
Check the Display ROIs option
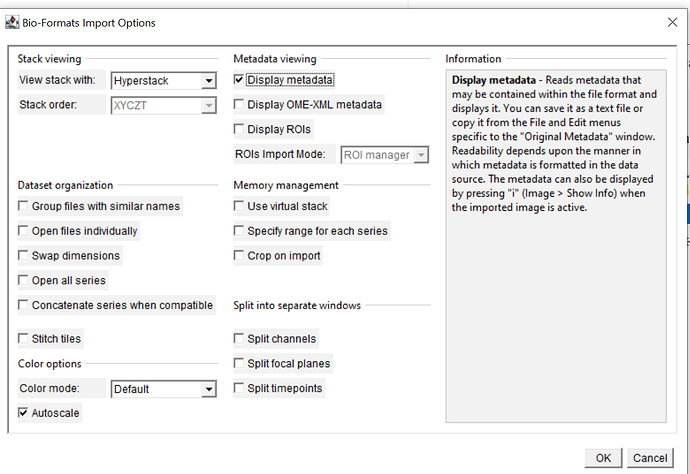(x=239, y=129)
